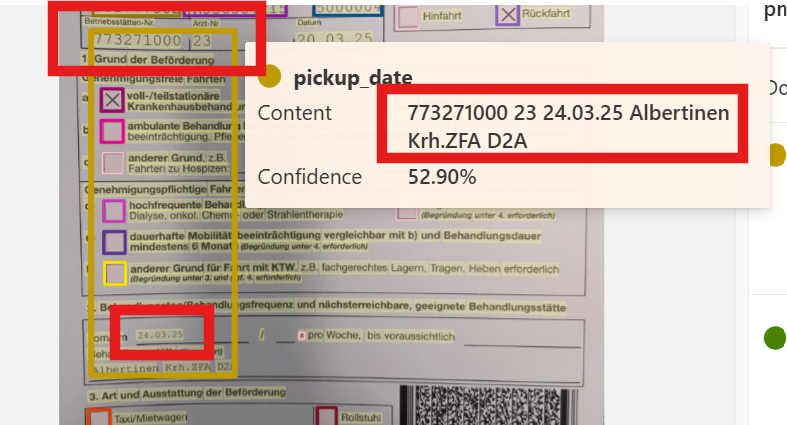Click the Taxi/Mietwagen checkbox
Screen dimensions: 787x425
click(99, 416)
